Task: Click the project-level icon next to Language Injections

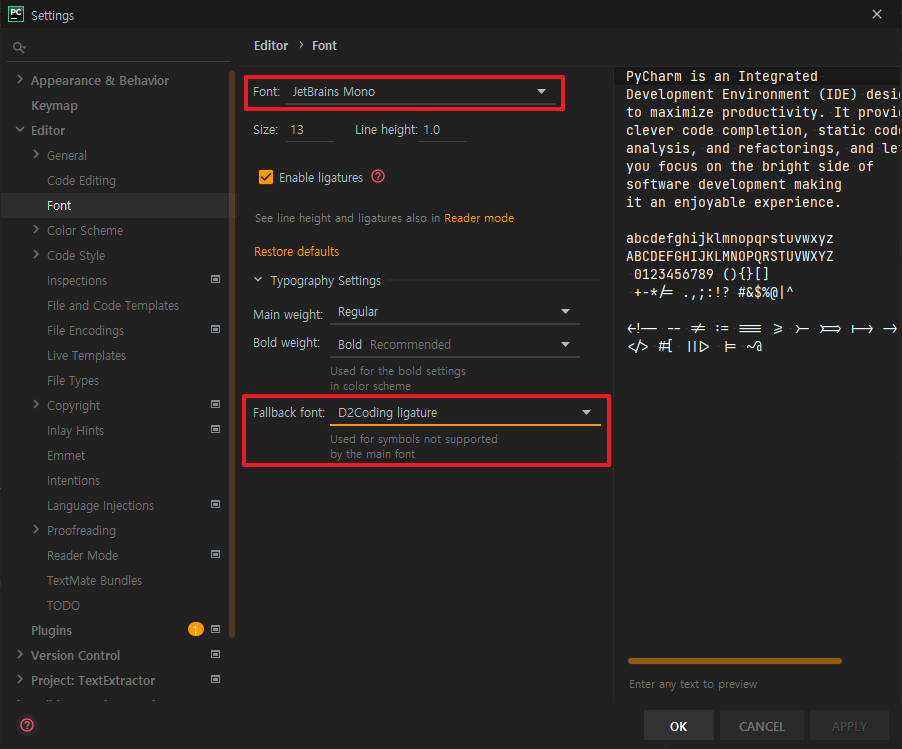Action: click(216, 505)
